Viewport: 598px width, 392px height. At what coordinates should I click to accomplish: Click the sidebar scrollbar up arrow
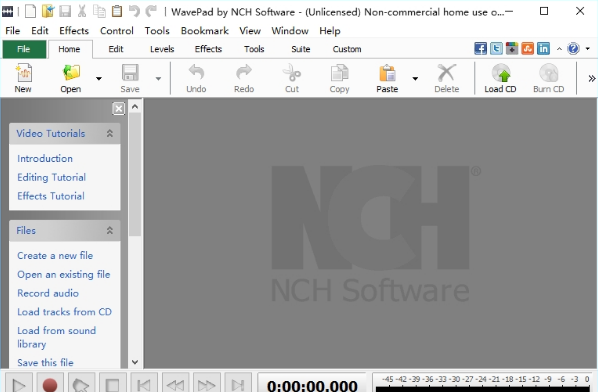click(x=135, y=107)
